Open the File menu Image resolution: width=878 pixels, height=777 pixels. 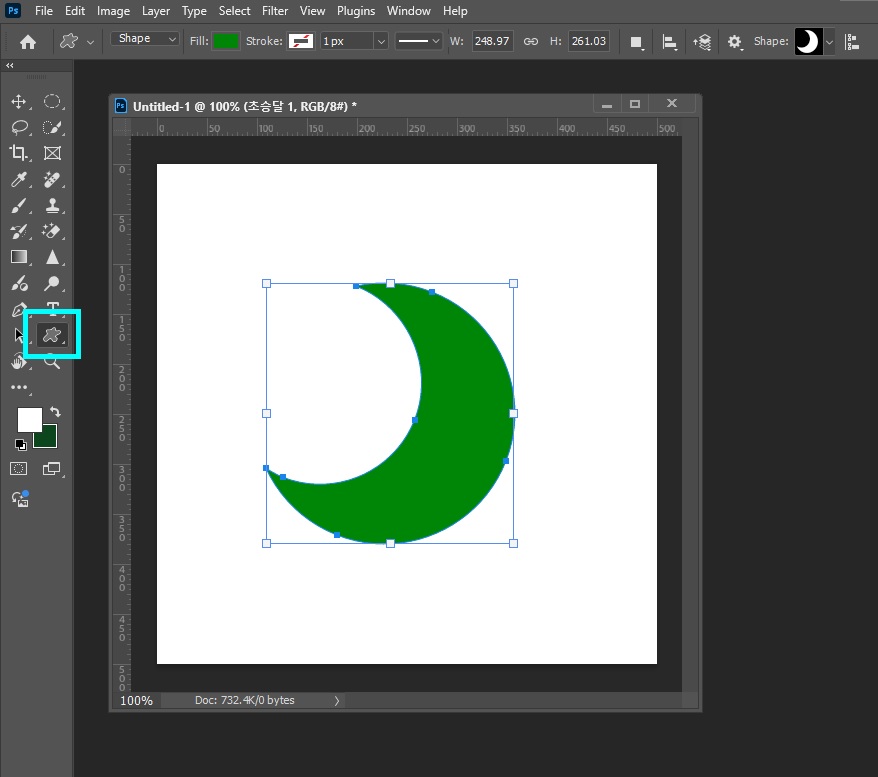point(44,11)
